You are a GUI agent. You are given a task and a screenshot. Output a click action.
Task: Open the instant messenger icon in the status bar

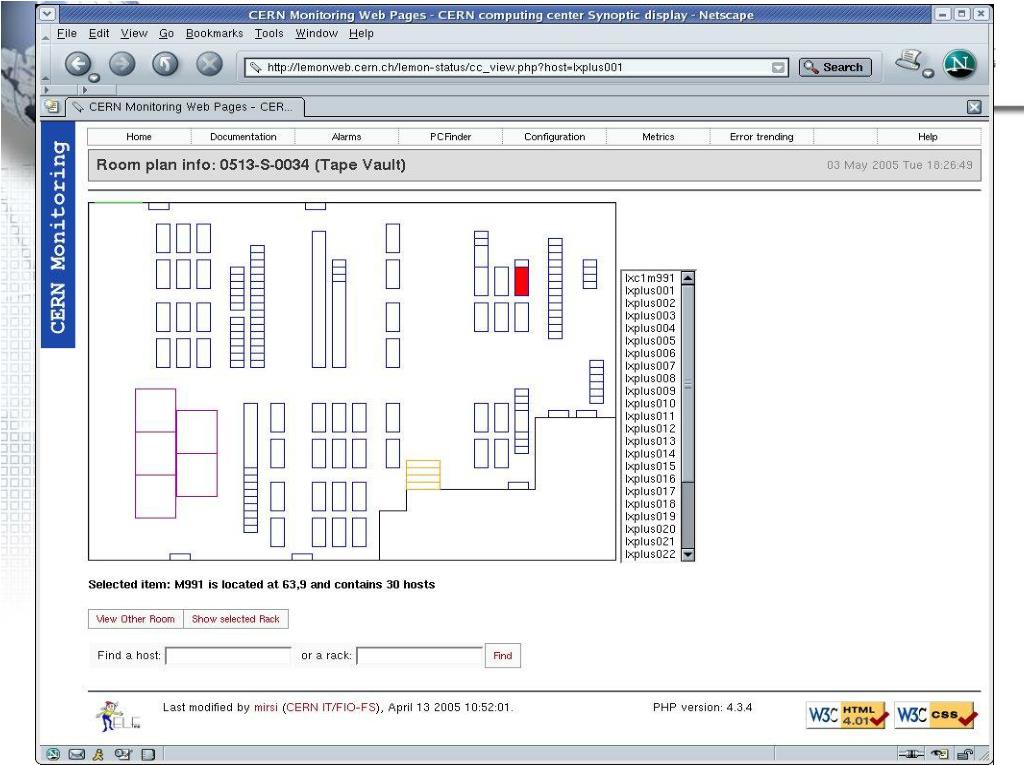pos(99,755)
